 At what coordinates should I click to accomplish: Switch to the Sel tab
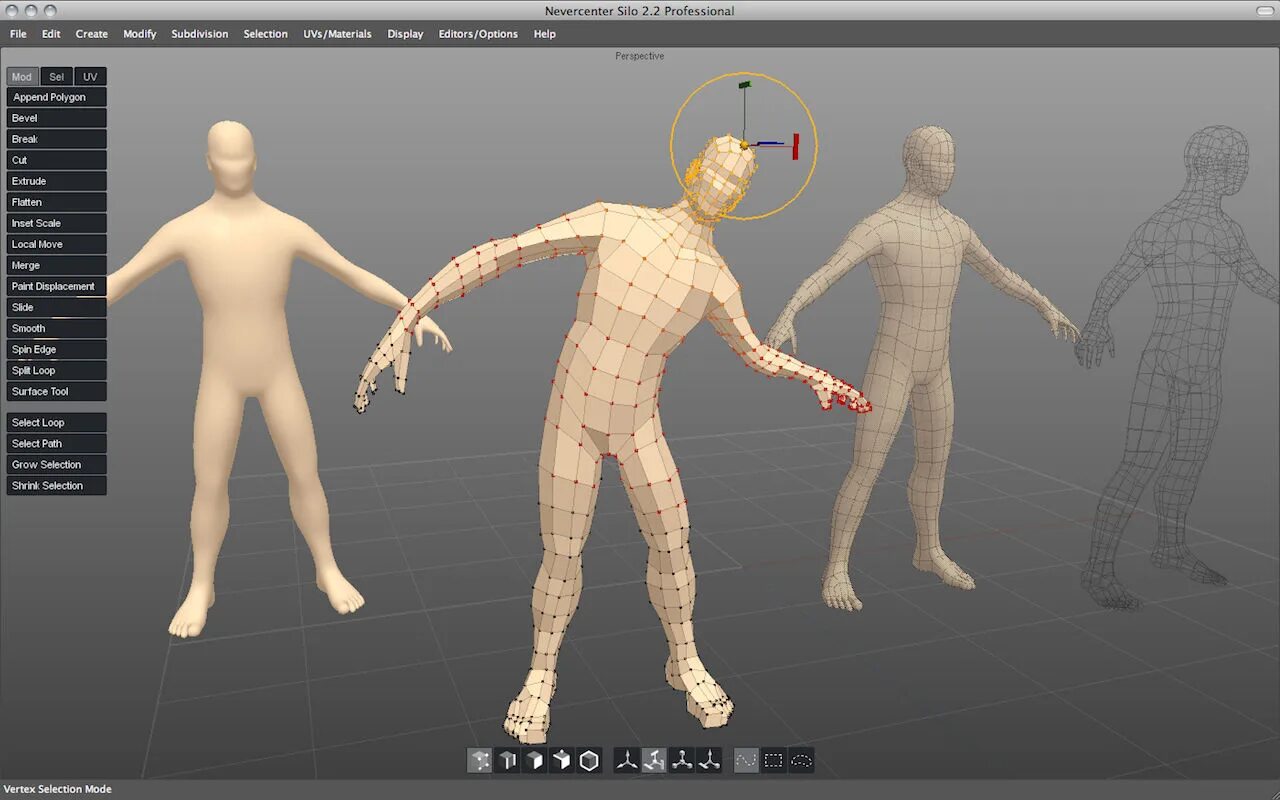(x=56, y=77)
